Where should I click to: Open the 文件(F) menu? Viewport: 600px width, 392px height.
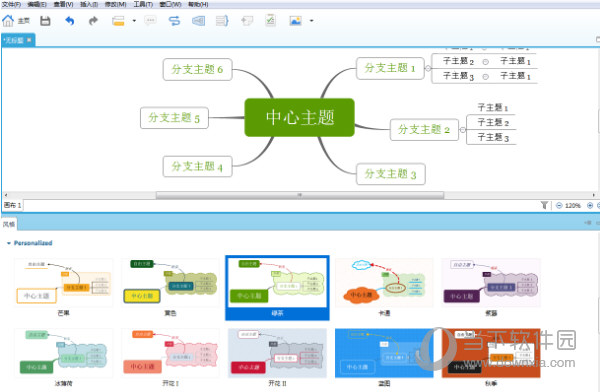tap(11, 4)
